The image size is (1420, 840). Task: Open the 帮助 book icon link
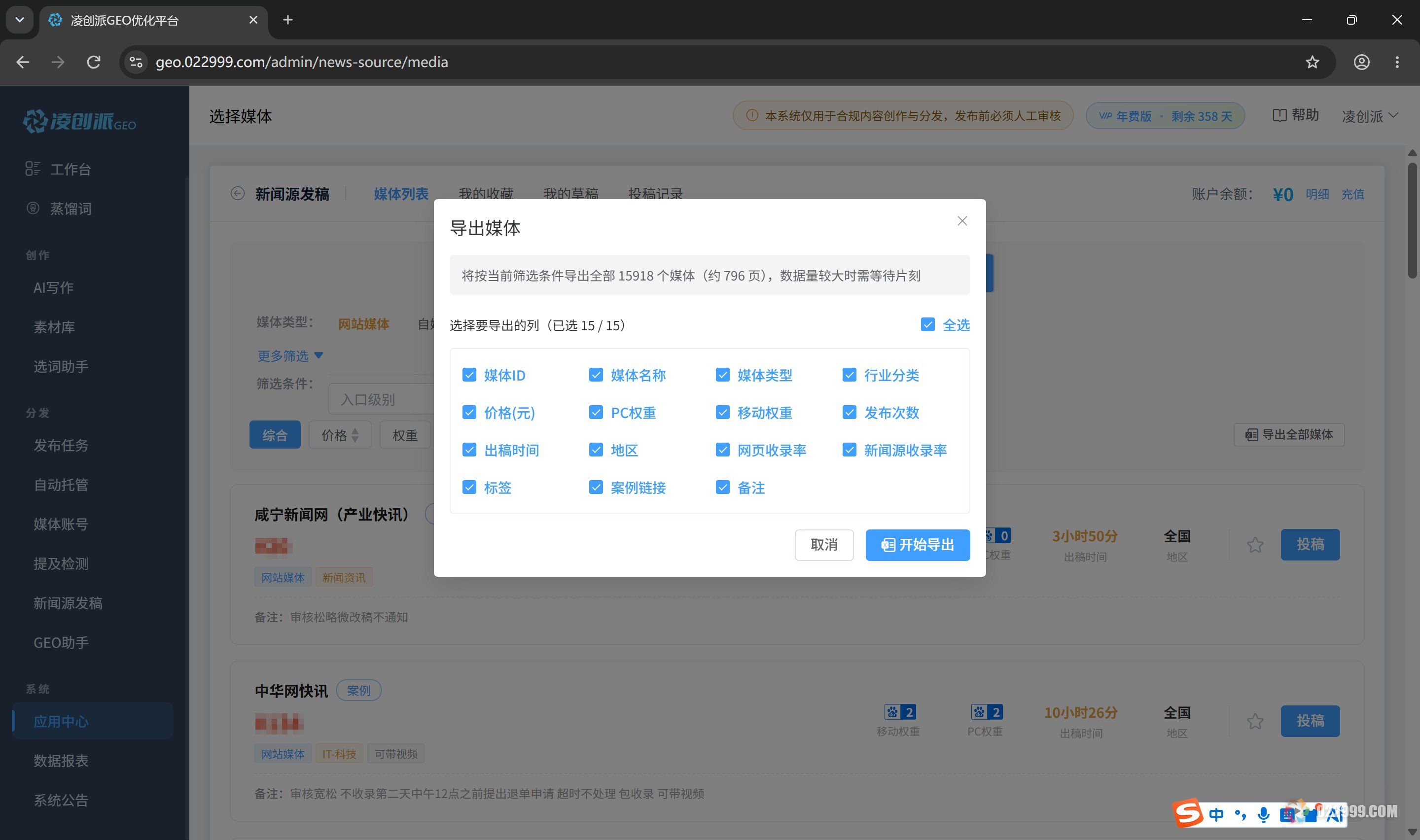click(1295, 115)
